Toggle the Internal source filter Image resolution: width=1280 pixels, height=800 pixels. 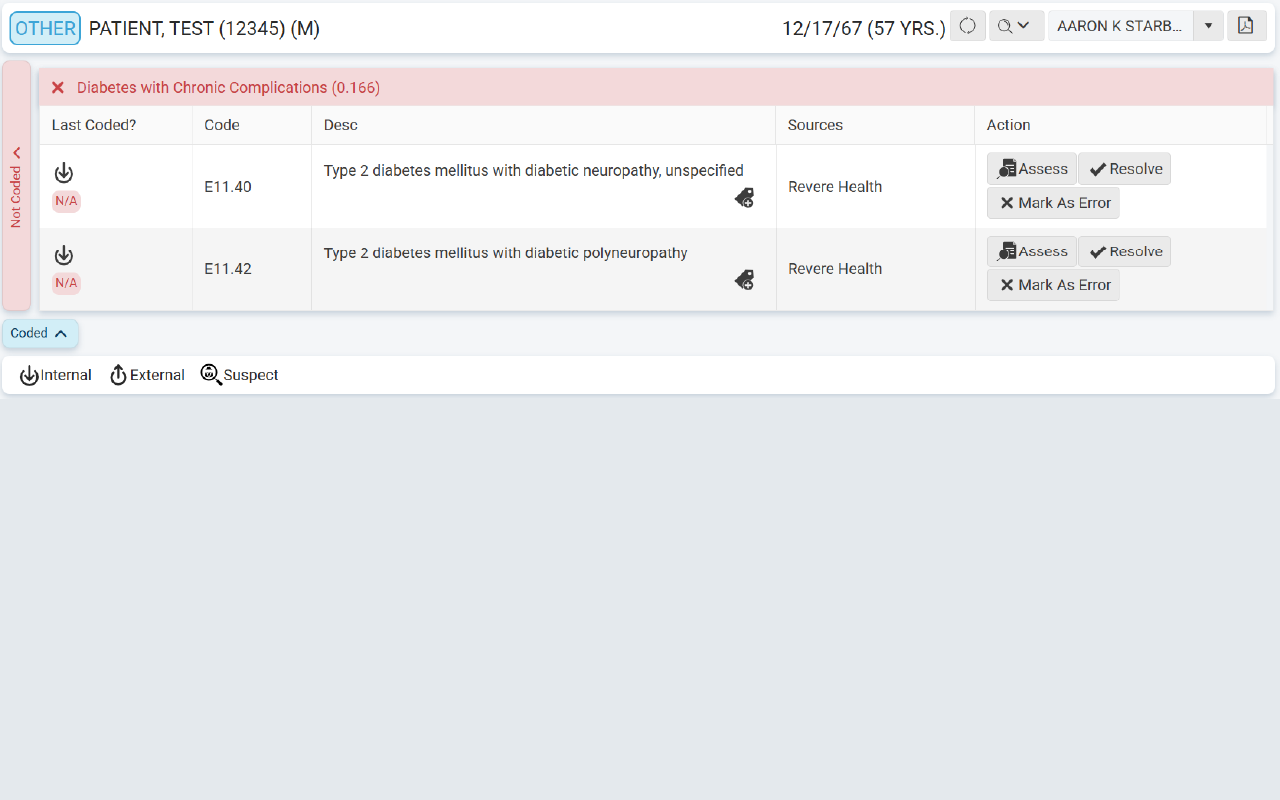56,375
